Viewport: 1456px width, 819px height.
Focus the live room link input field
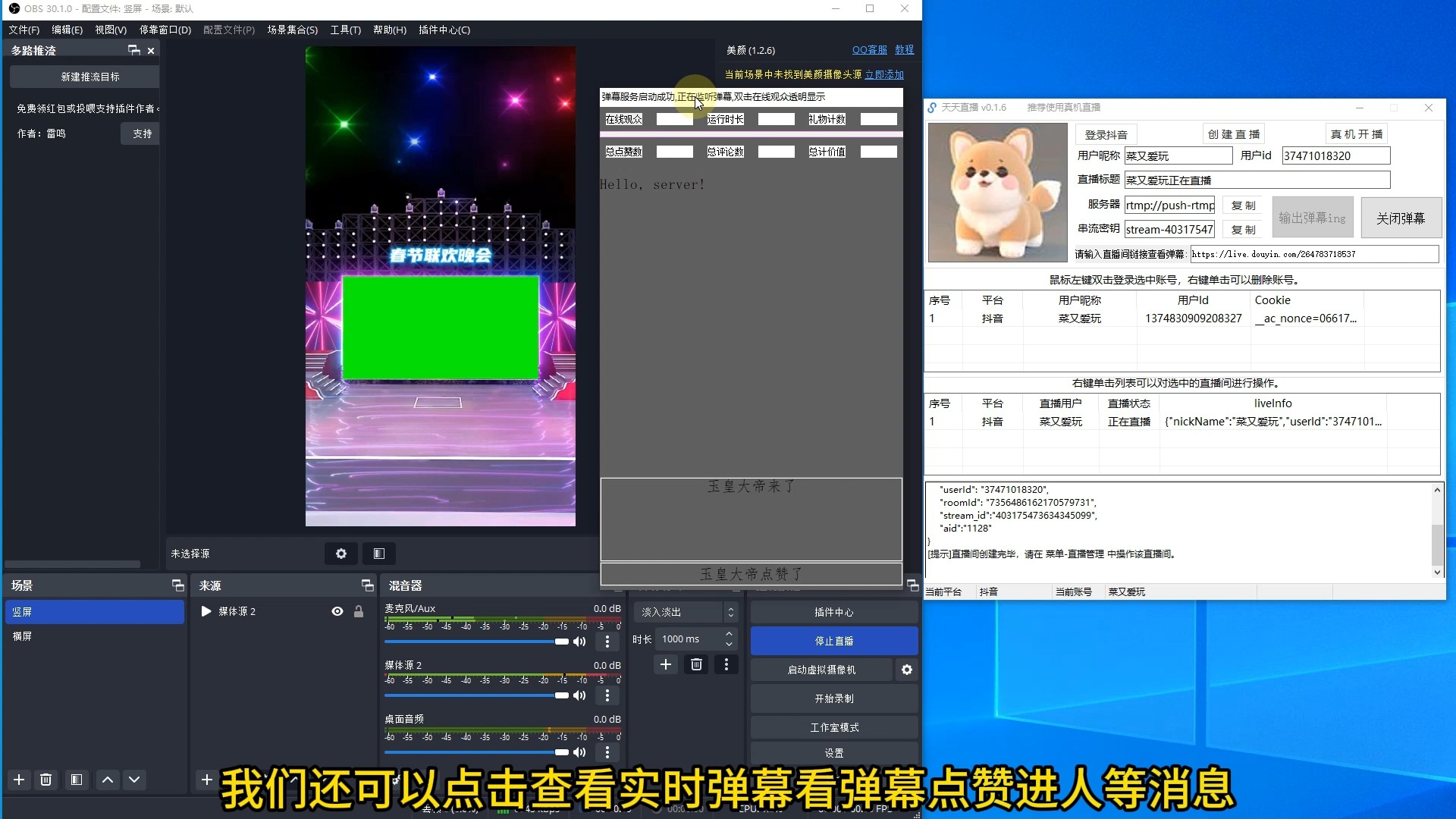tap(1314, 254)
